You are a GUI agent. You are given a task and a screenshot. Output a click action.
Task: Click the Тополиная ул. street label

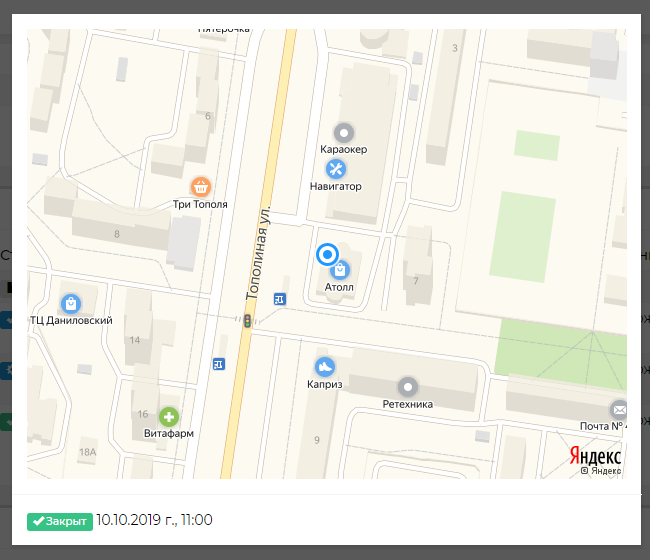click(x=258, y=253)
